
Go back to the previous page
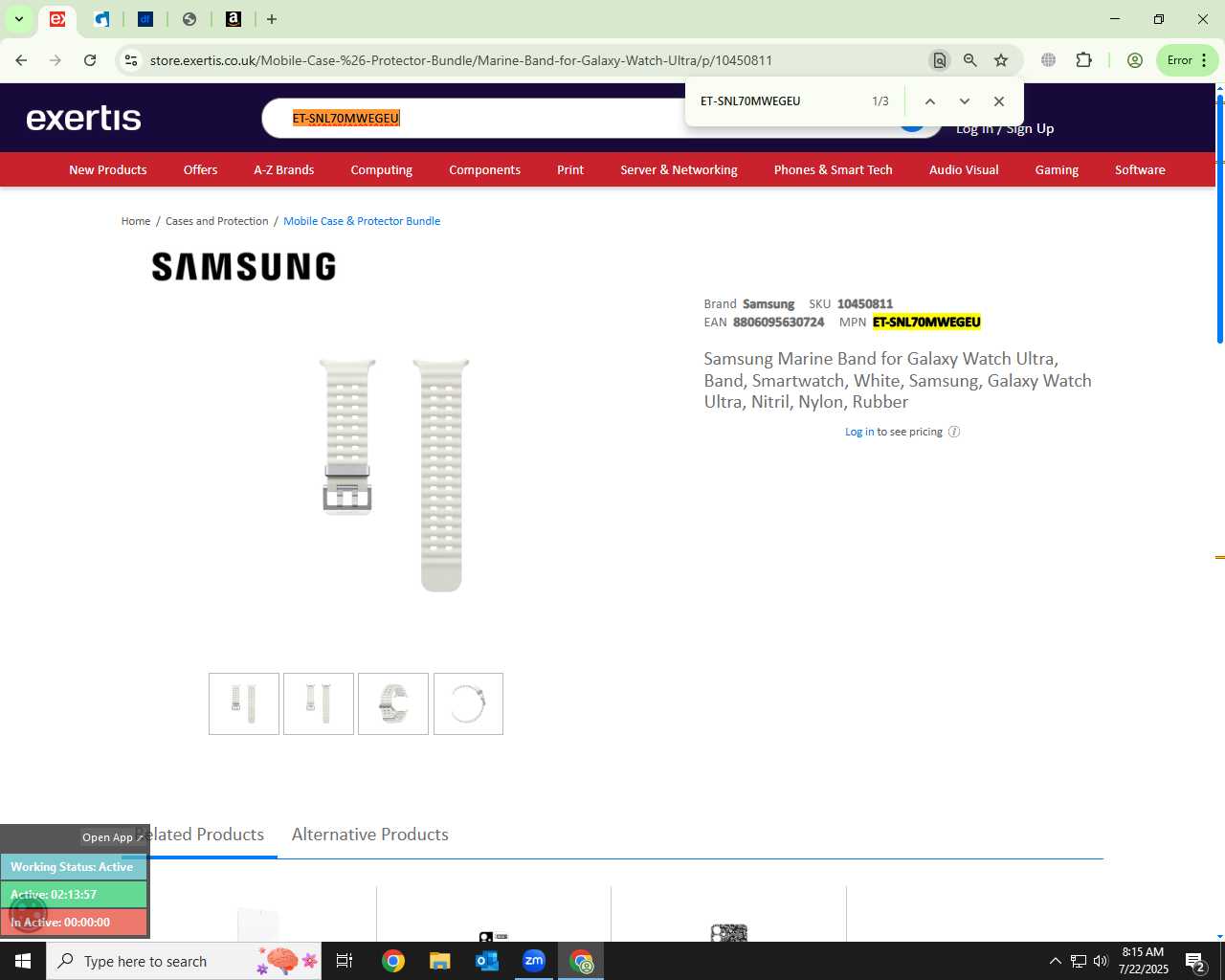tap(21, 60)
